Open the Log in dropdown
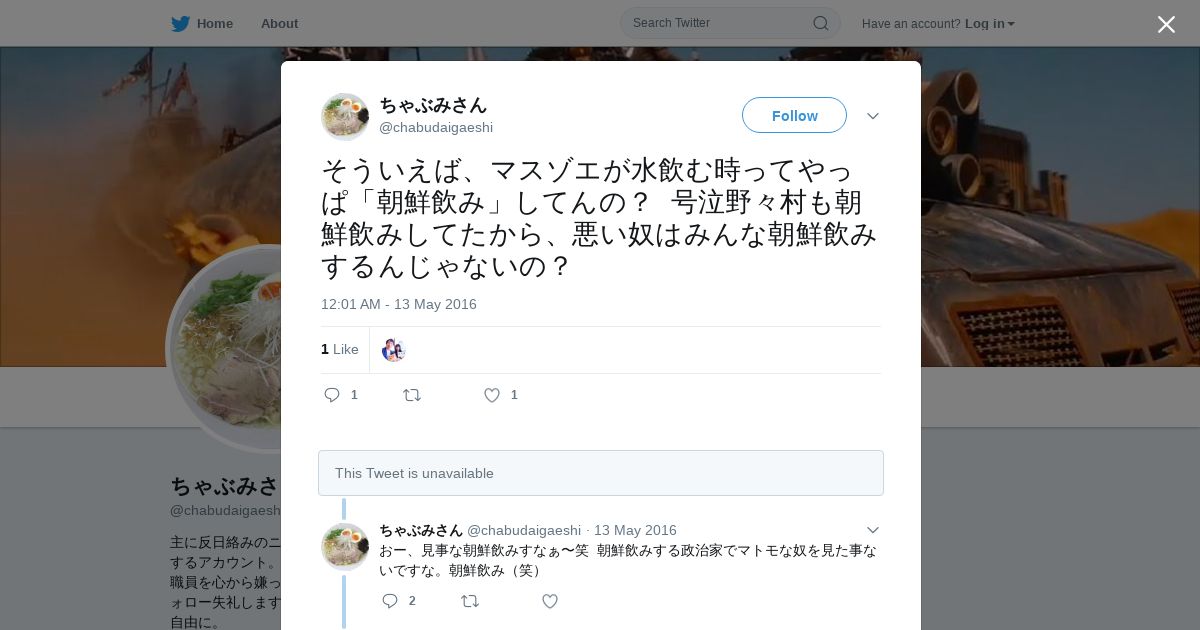 (989, 23)
